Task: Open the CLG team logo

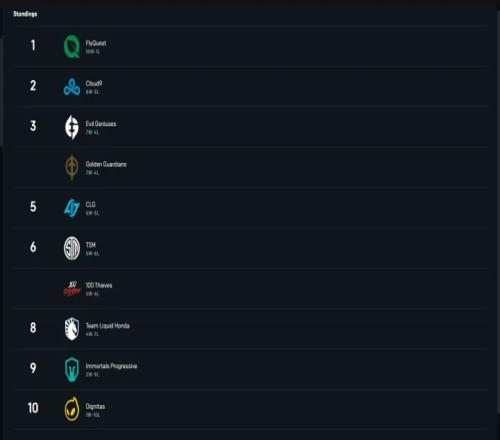Action: [x=72, y=208]
